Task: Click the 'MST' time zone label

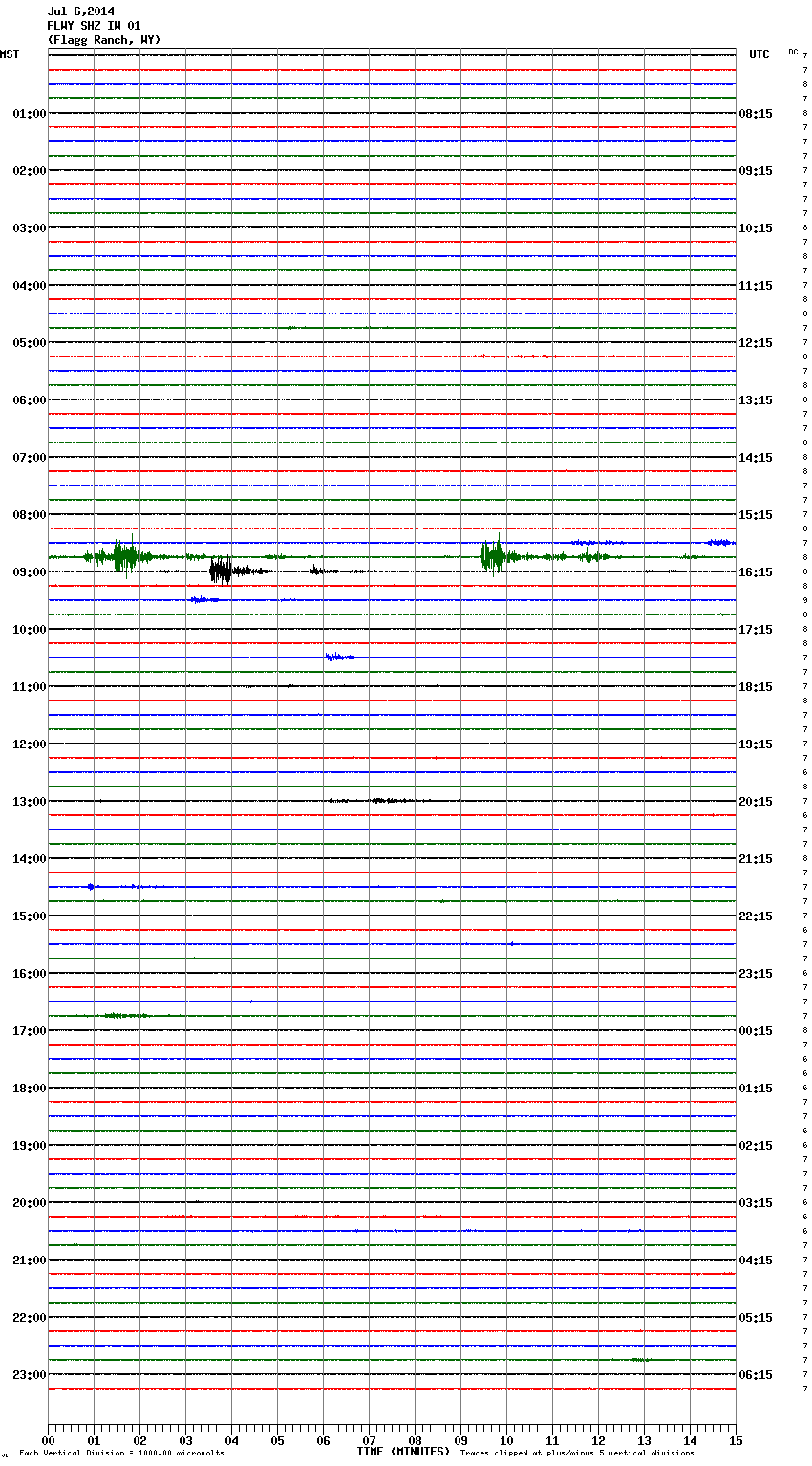Action: 10,54
